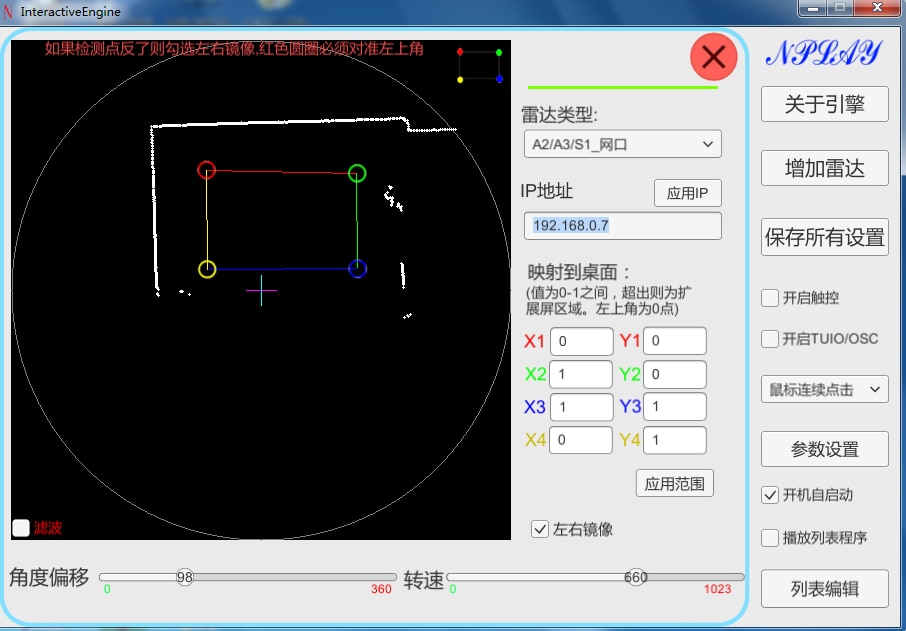Click the 应用IP button
Image resolution: width=906 pixels, height=631 pixels.
point(688,193)
